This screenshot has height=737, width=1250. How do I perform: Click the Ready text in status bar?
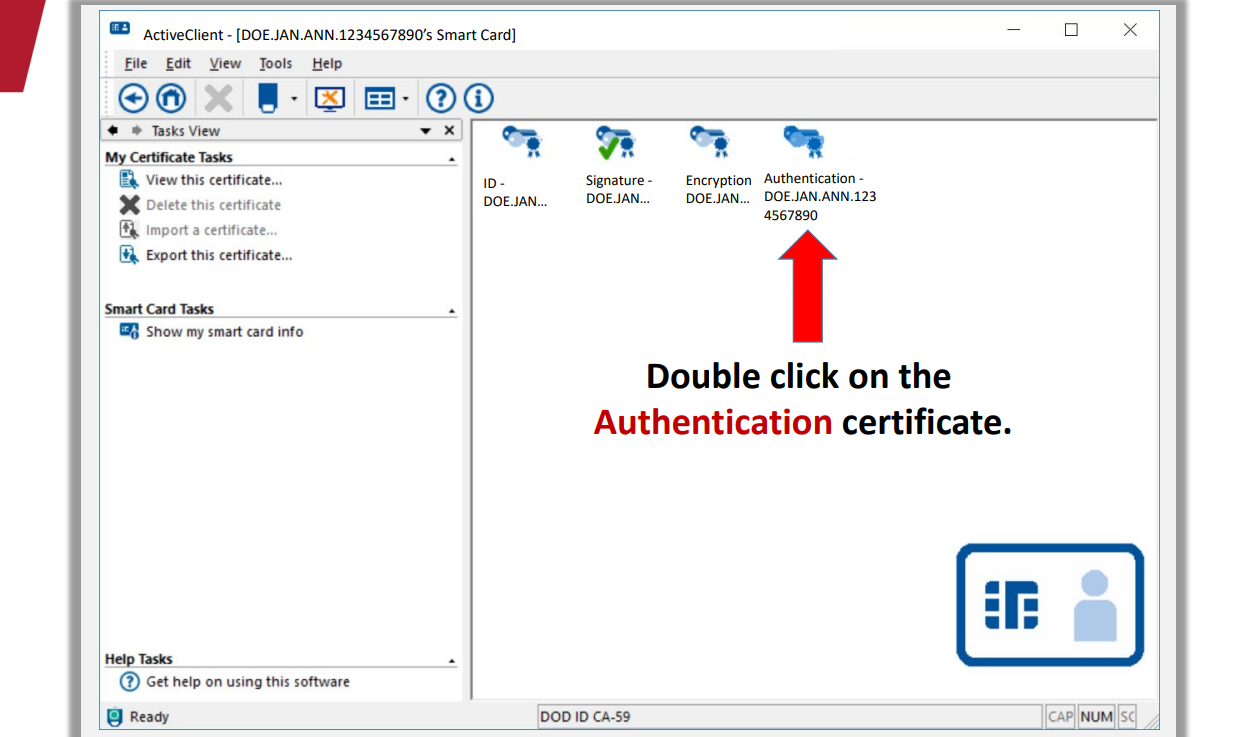click(149, 717)
